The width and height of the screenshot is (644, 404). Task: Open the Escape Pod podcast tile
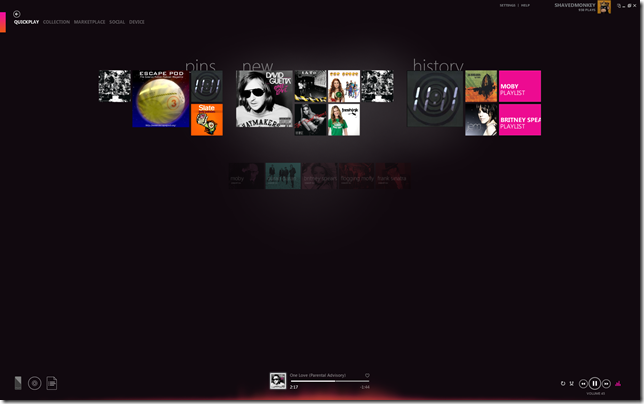161,99
